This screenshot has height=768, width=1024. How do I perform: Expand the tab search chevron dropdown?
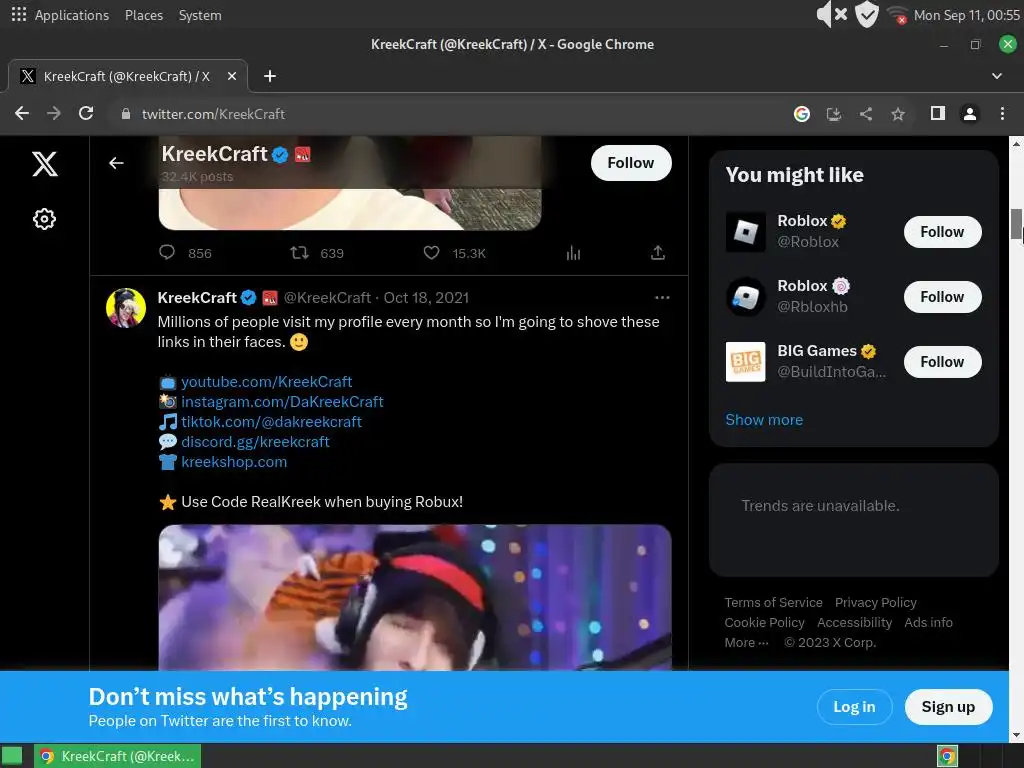[997, 76]
